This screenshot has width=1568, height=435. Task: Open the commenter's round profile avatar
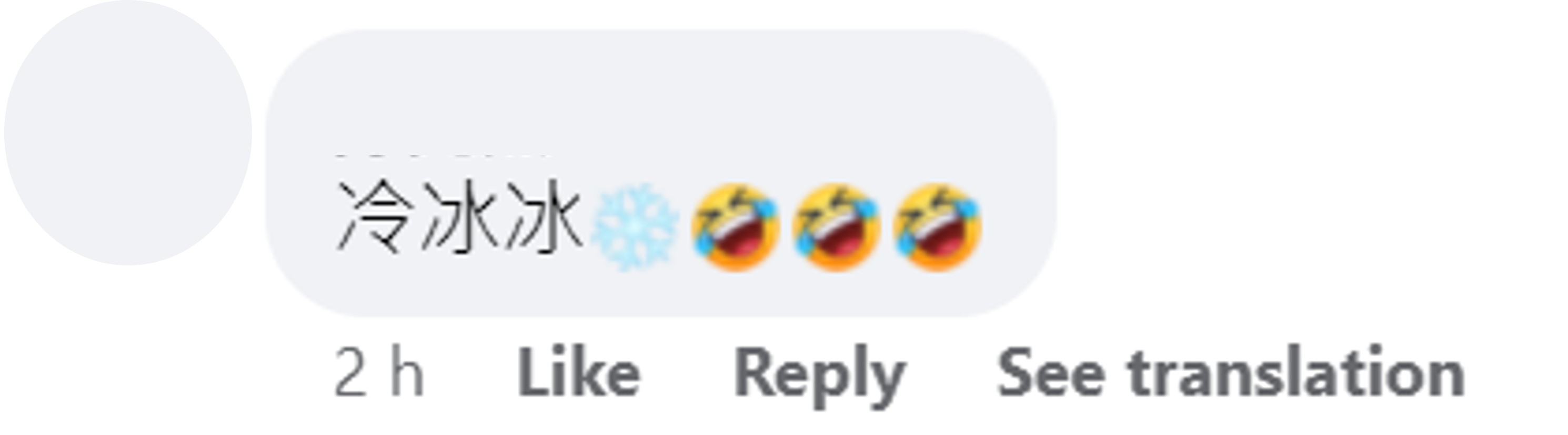pyautogui.click(x=128, y=132)
